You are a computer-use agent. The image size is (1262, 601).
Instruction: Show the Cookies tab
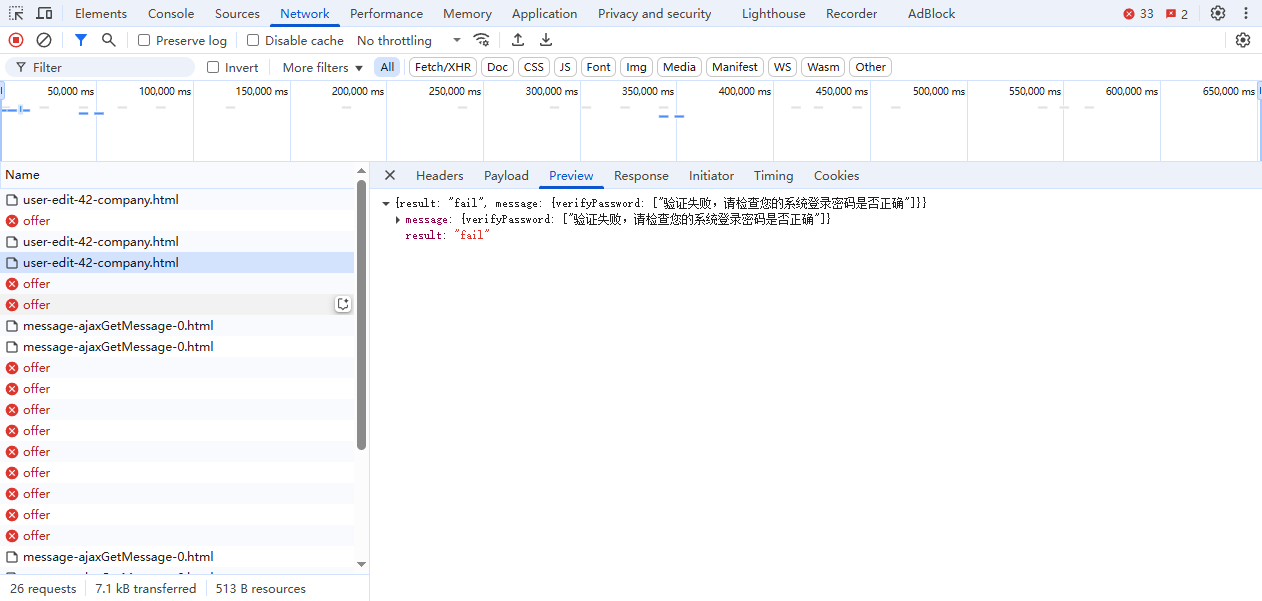[836, 175]
